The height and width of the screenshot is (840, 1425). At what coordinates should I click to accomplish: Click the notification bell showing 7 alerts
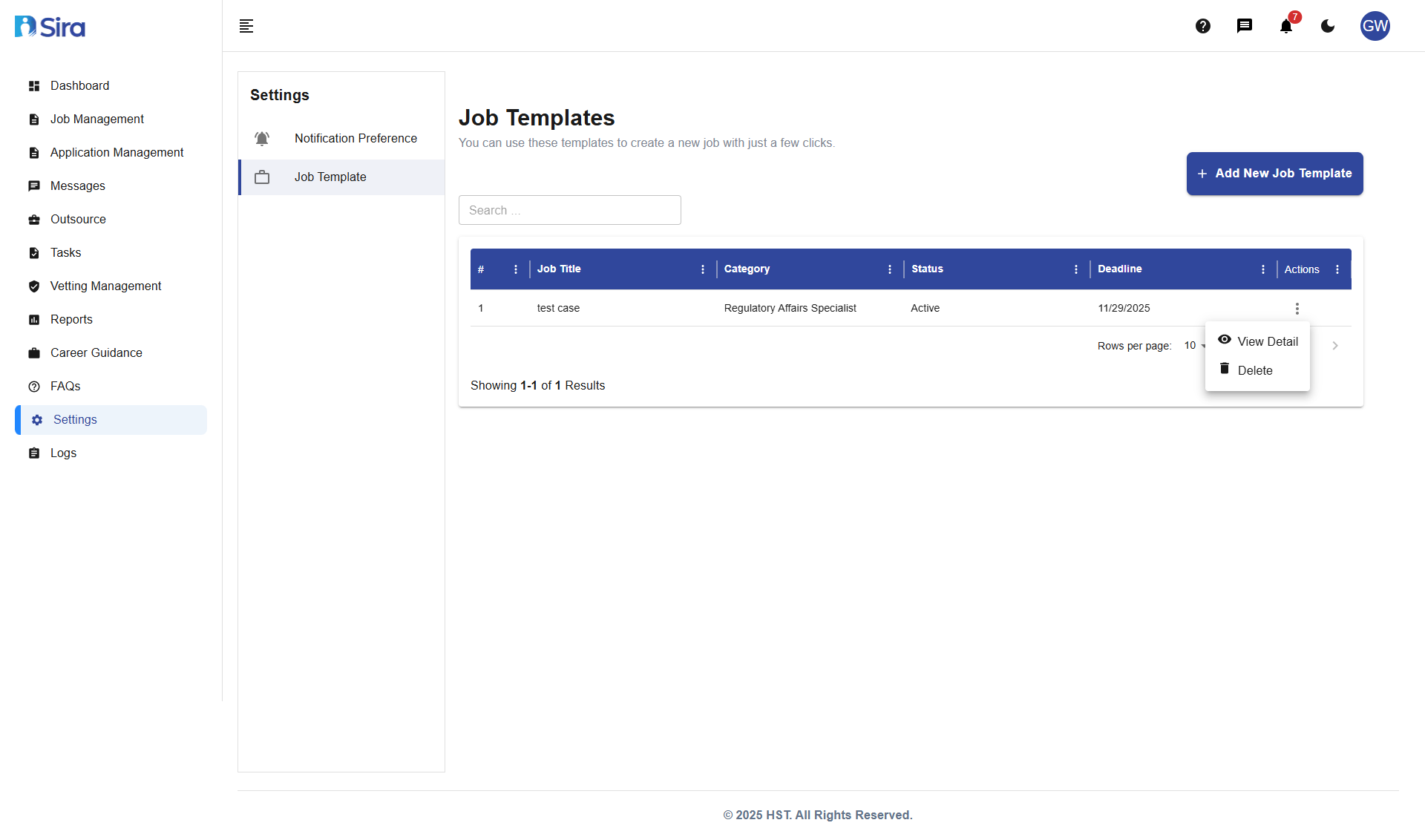pyautogui.click(x=1285, y=26)
